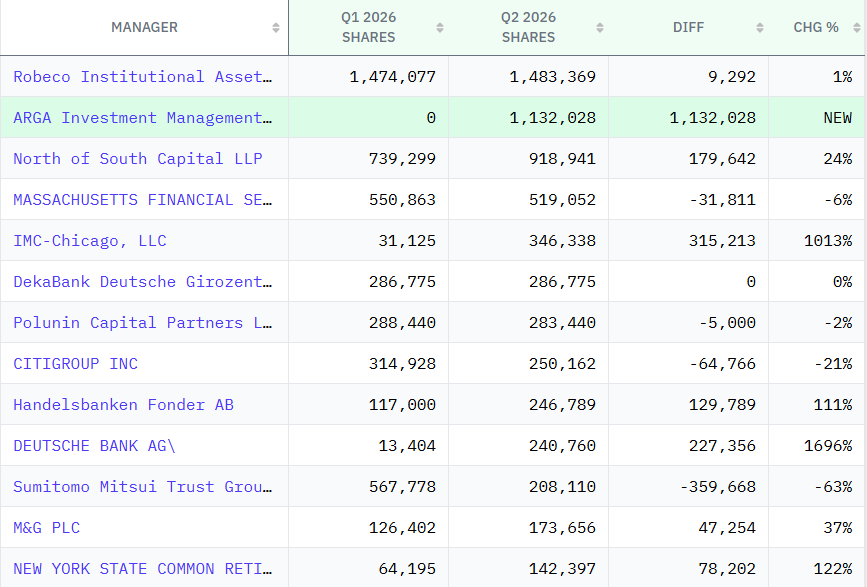Select North of South Q2 value 918,941
The image size is (867, 587).
562,159
